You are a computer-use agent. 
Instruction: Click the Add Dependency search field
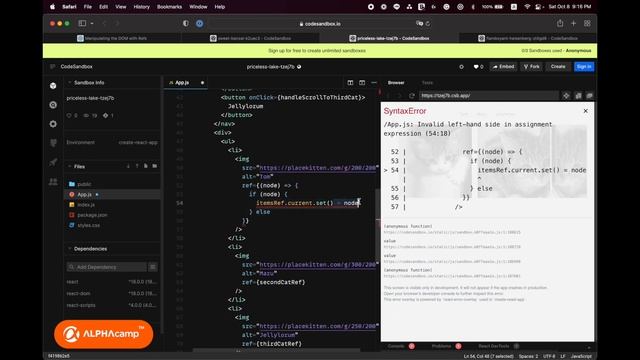click(x=107, y=267)
